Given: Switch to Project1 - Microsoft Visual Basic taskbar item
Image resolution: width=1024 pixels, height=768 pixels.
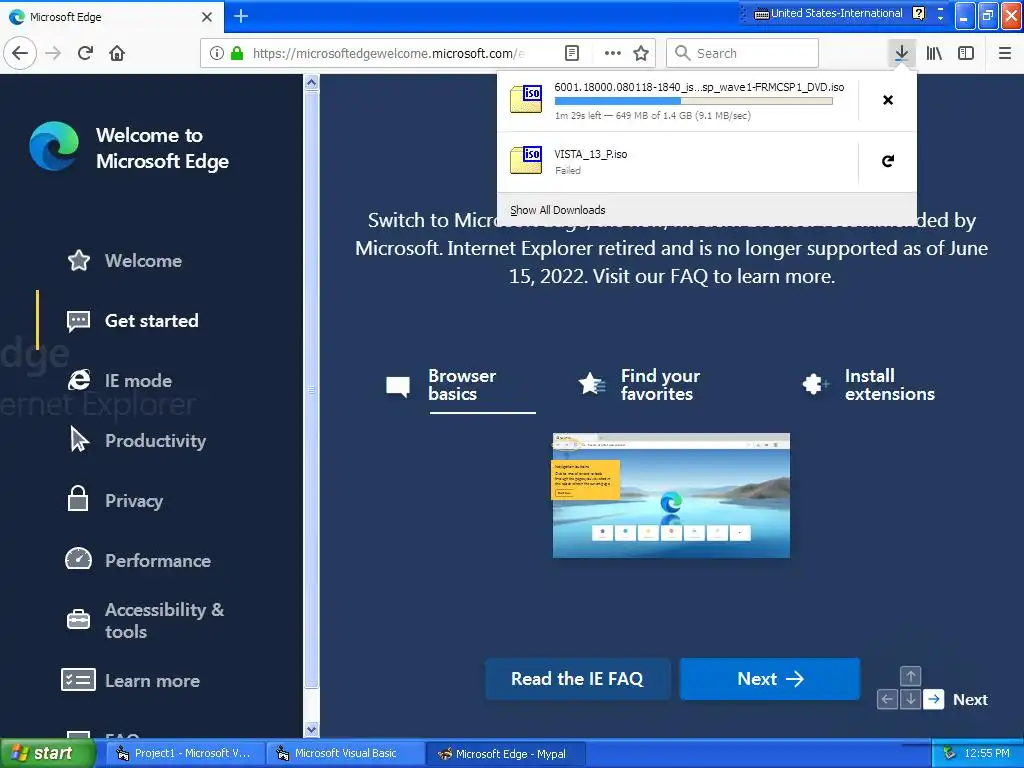Looking at the screenshot, I should 183,753.
